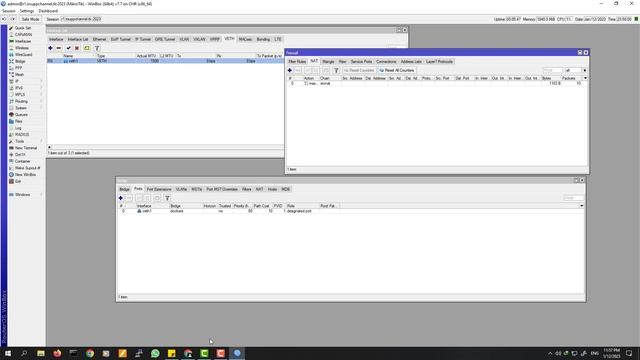Screen dimensions: 640x360
Task: Click Find field in Bridge window
Action: (x=573, y=198)
